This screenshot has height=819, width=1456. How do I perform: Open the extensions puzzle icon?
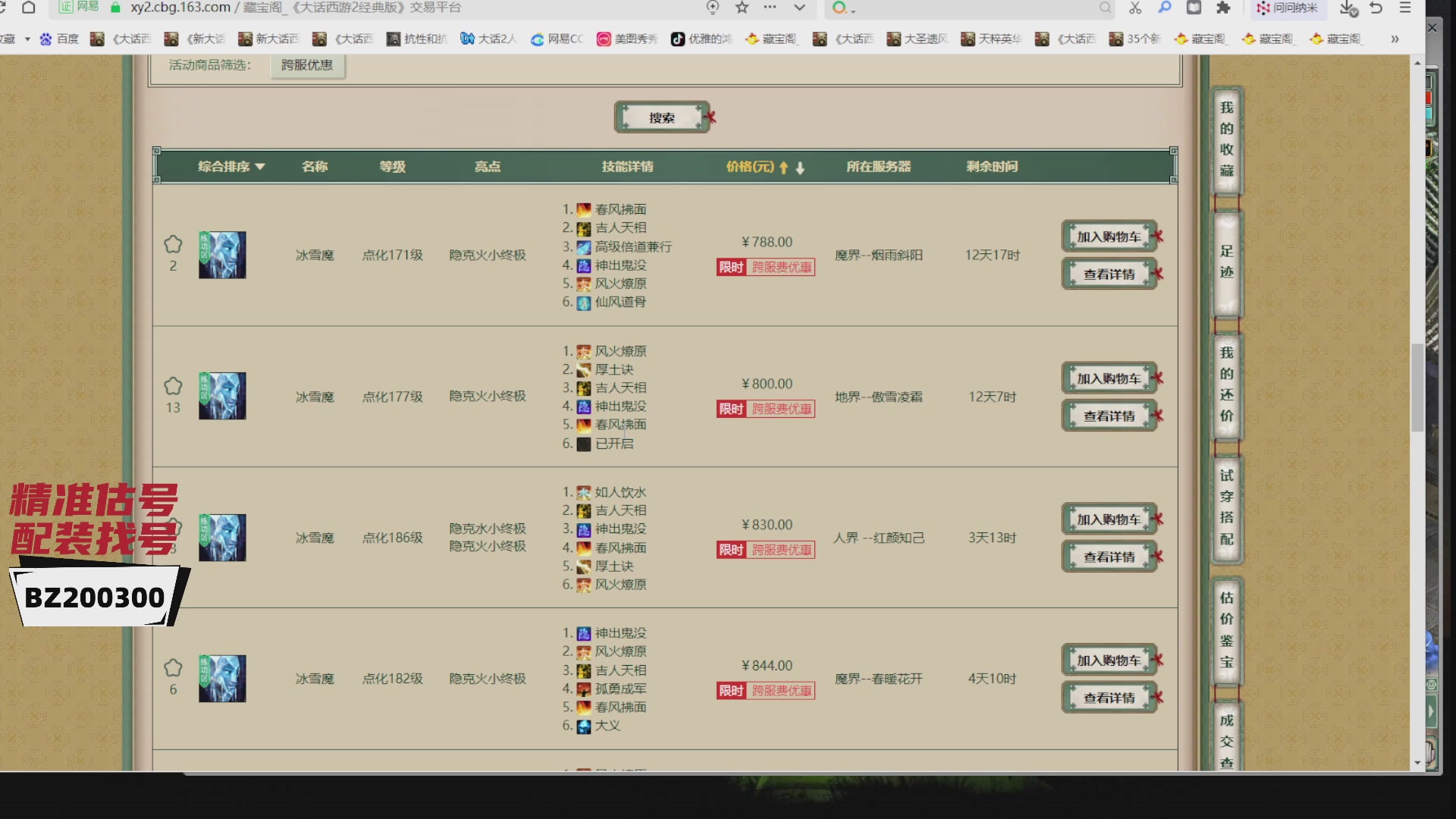[1223, 8]
